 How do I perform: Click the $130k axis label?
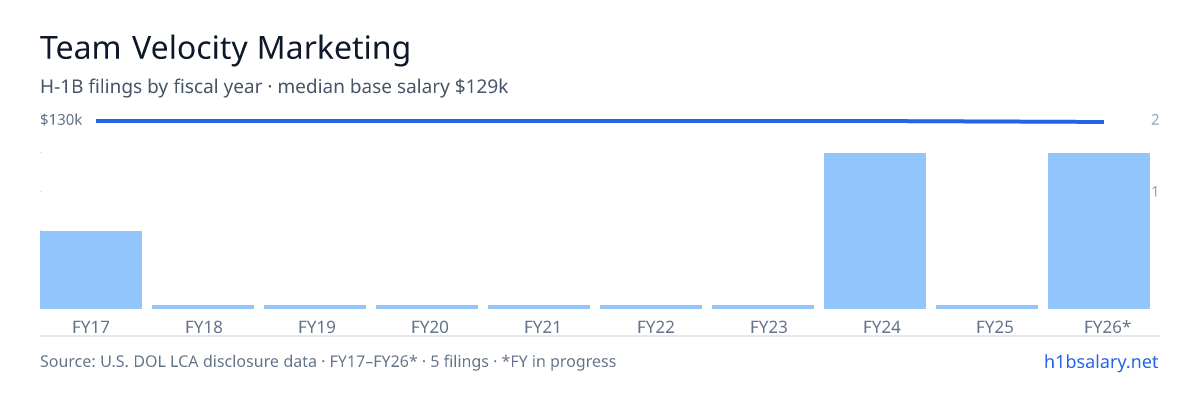[61, 120]
